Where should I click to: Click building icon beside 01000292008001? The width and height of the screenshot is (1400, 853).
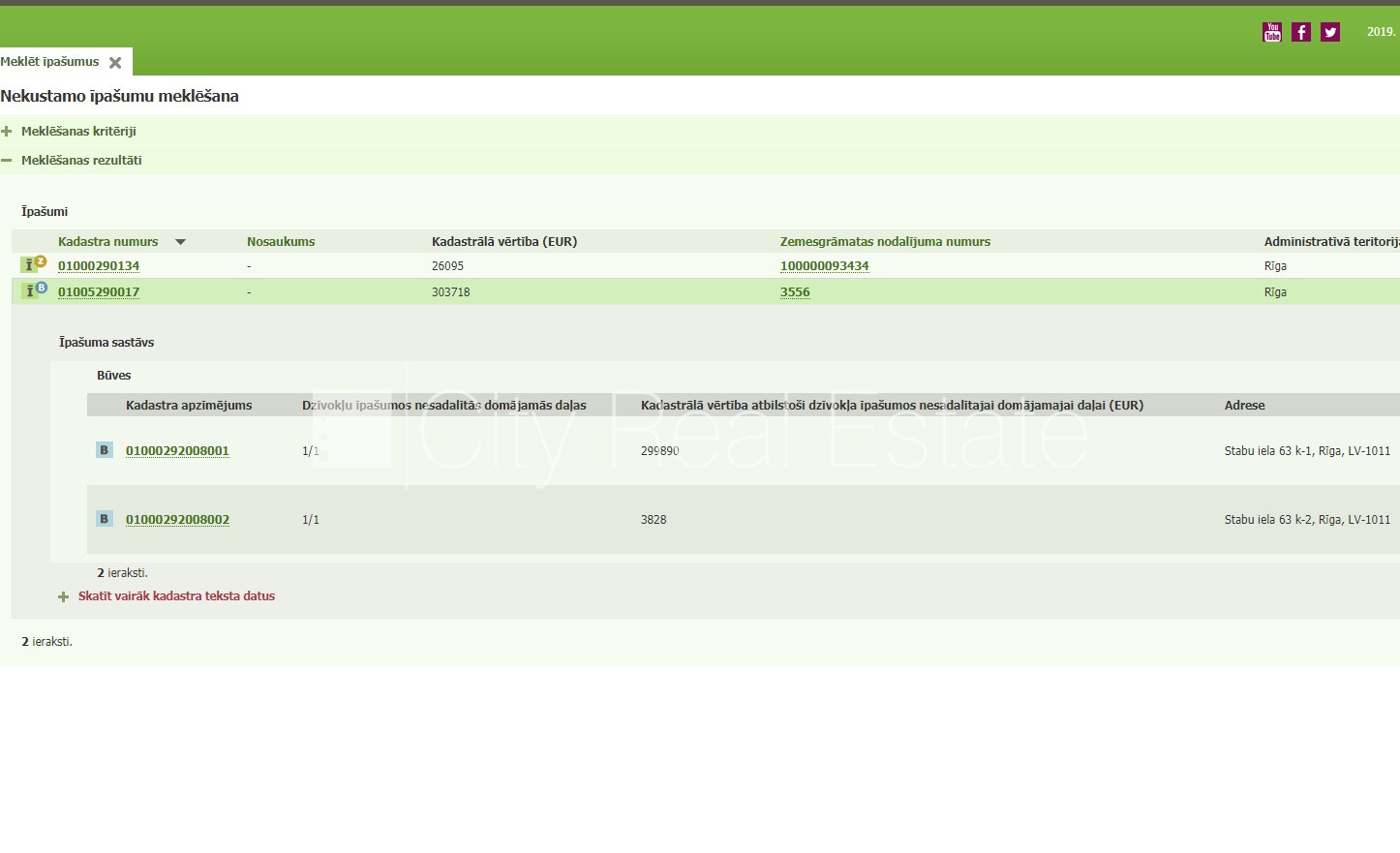[105, 450]
